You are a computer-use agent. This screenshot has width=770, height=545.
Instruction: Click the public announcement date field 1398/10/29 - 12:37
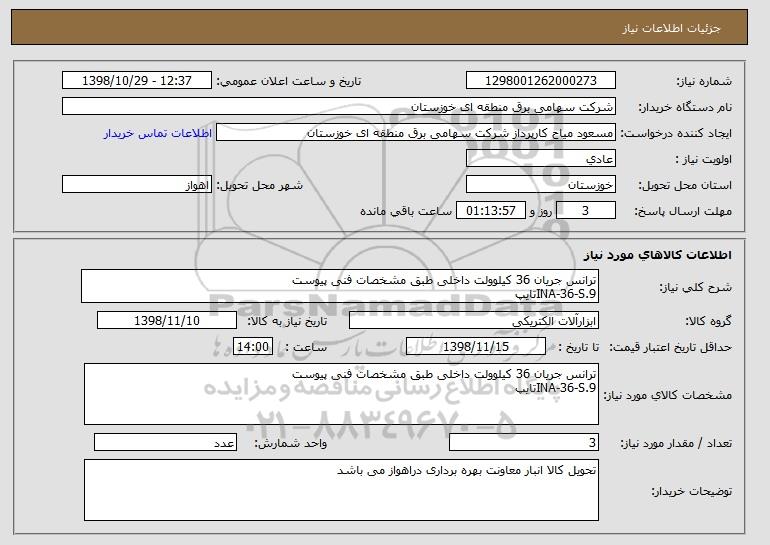click(137, 81)
